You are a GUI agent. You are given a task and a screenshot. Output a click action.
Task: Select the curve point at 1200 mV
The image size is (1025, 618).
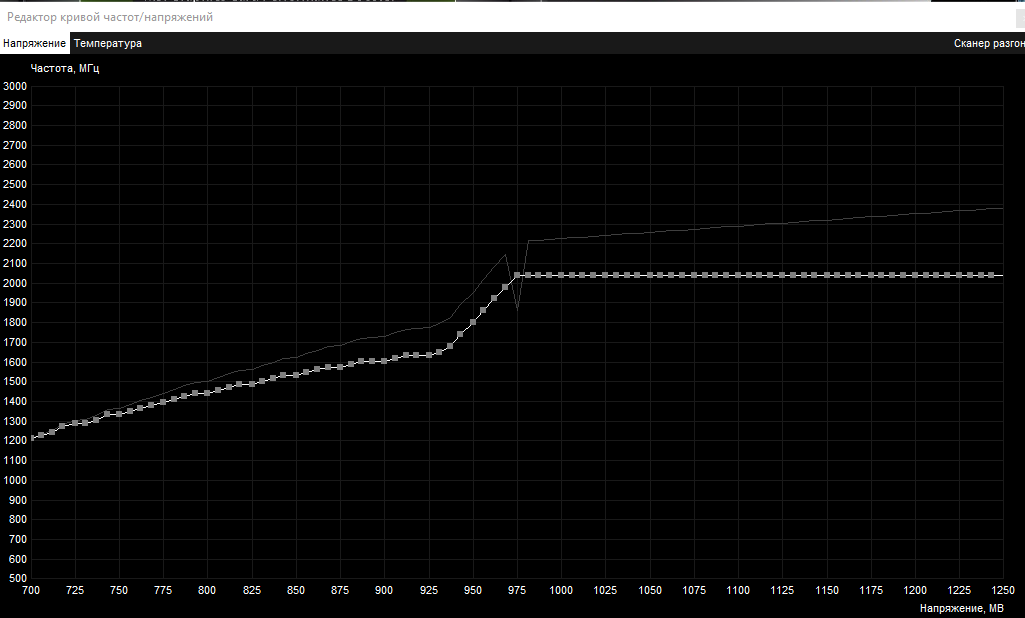click(x=915, y=275)
